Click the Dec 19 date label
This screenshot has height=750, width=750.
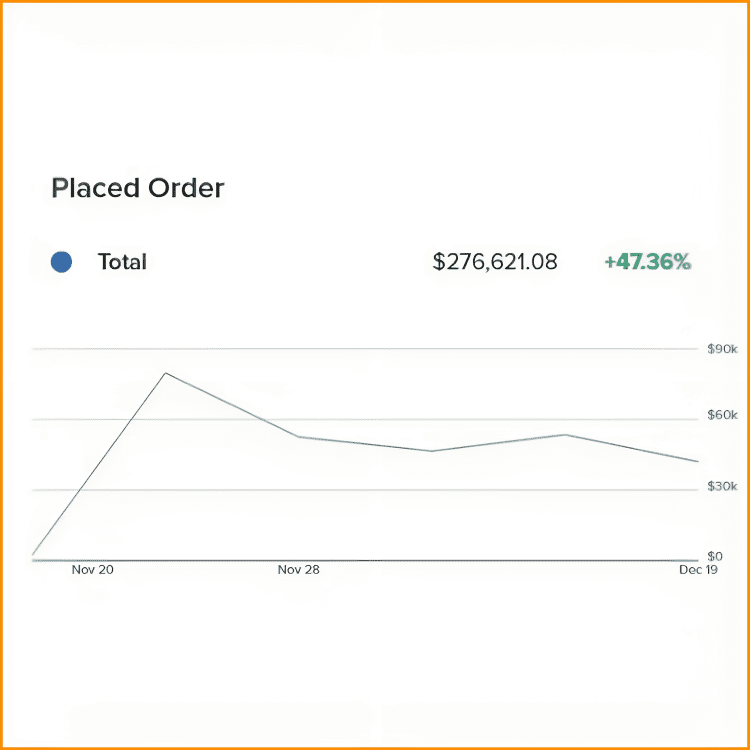[698, 570]
